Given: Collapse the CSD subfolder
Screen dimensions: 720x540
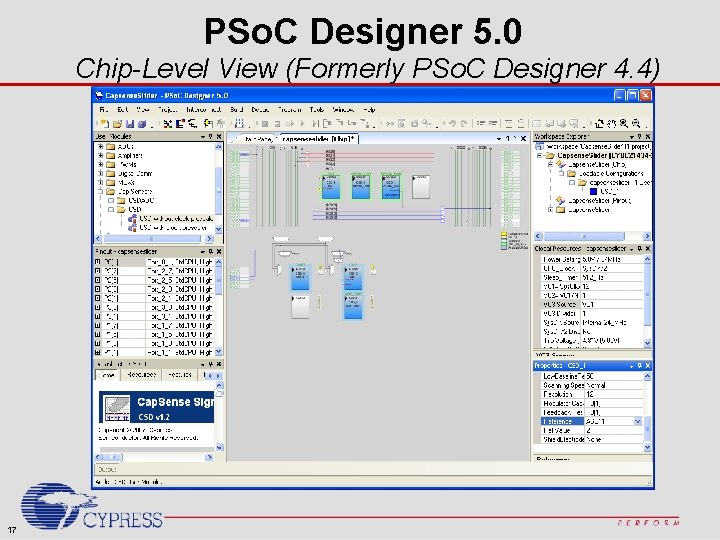Looking at the screenshot, I should click(x=111, y=209).
